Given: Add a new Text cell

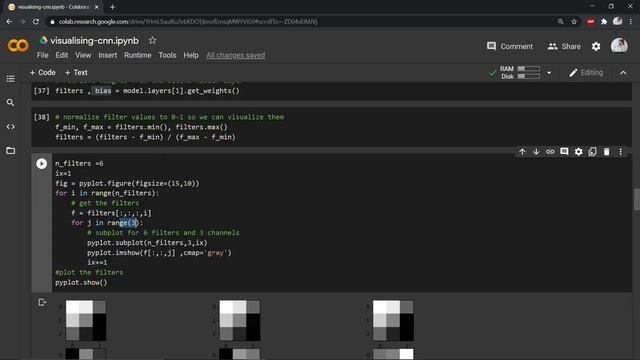Looking at the screenshot, I should click(x=76, y=73).
